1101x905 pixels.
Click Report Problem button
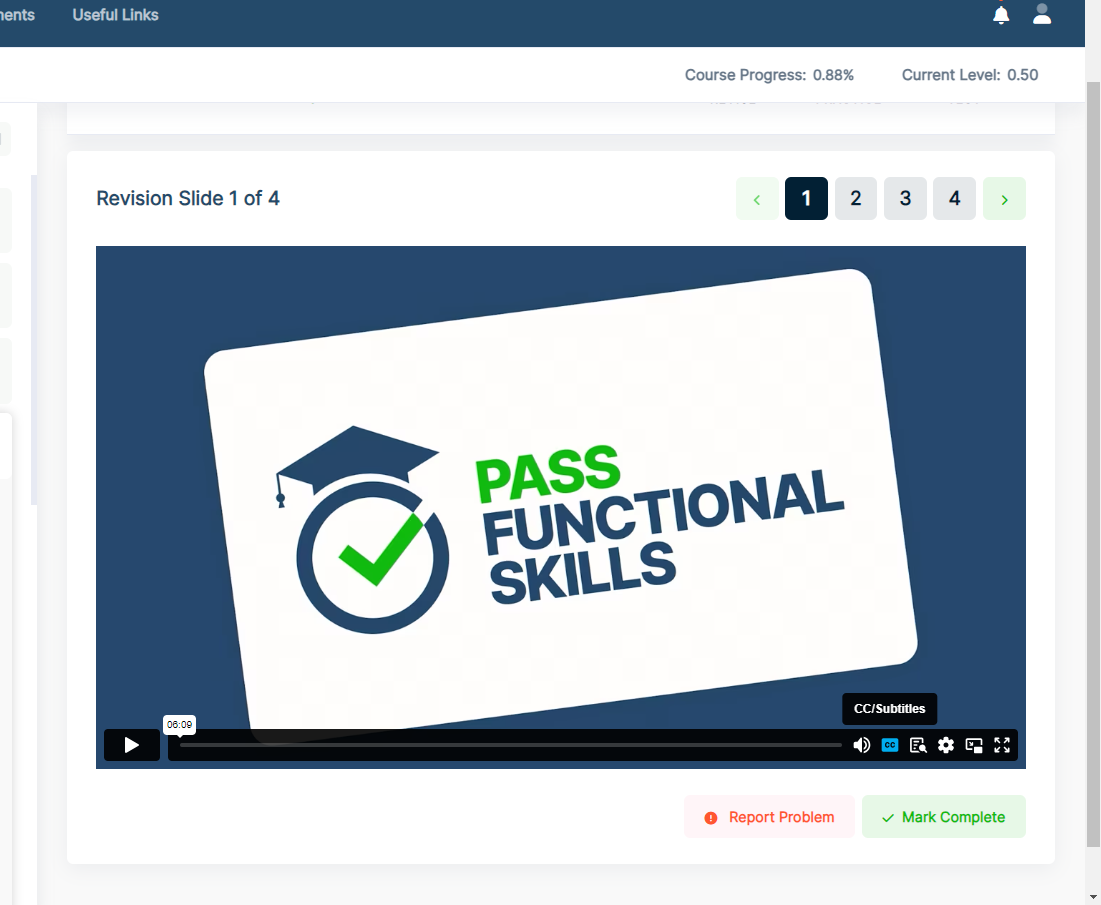(770, 817)
